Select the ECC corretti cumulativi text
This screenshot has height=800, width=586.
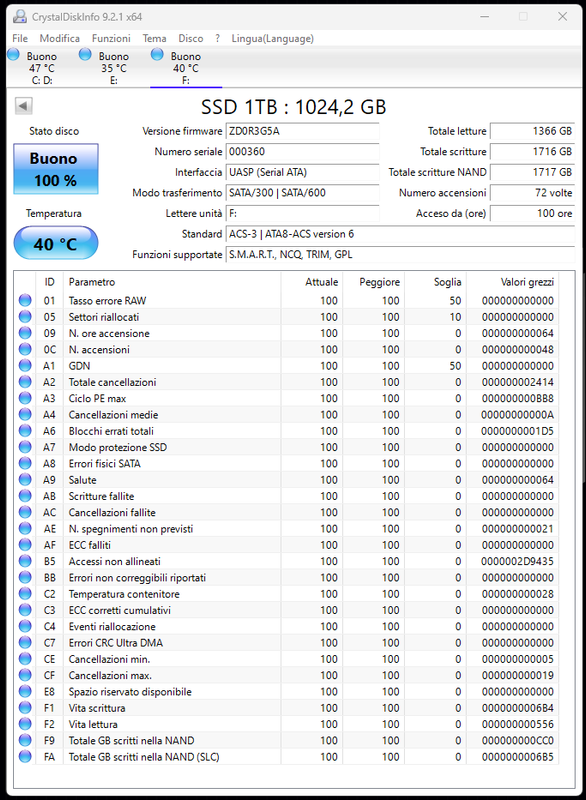tap(119, 610)
